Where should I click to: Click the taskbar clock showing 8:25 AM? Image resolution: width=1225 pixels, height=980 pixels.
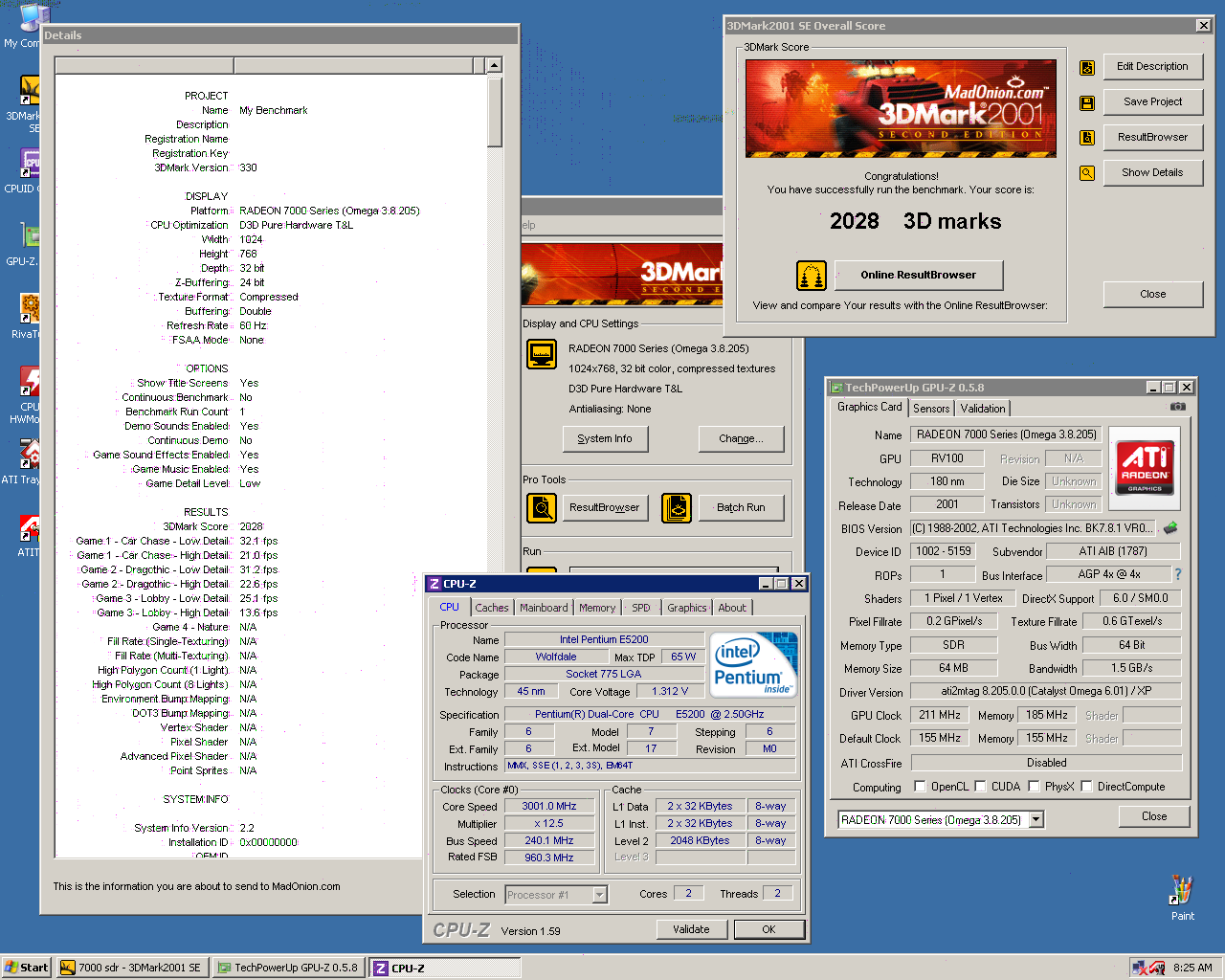[x=1192, y=968]
